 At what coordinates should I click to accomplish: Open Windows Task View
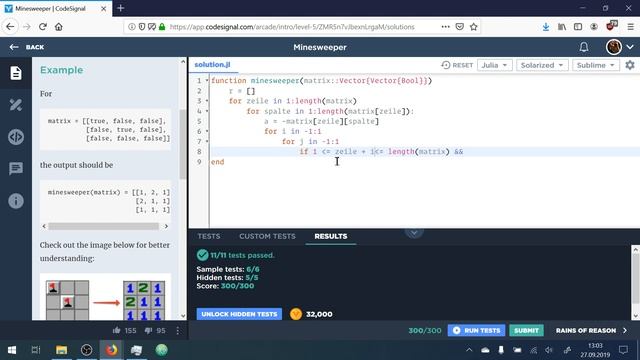pos(36,350)
